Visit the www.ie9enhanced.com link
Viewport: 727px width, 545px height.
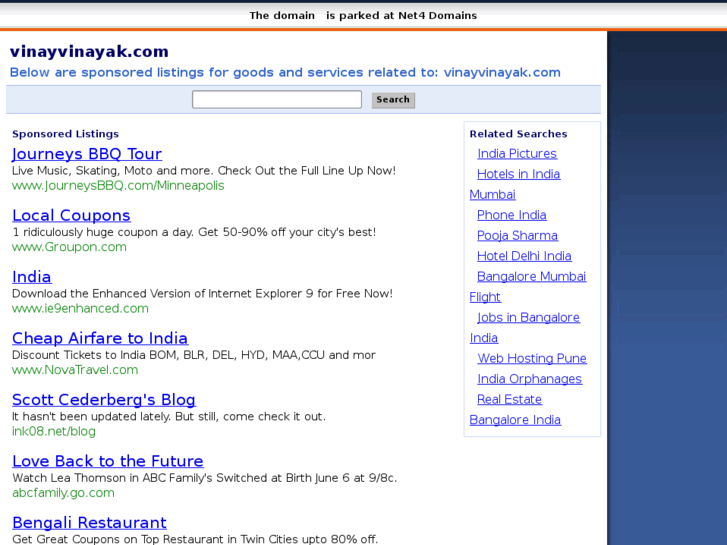click(80, 308)
